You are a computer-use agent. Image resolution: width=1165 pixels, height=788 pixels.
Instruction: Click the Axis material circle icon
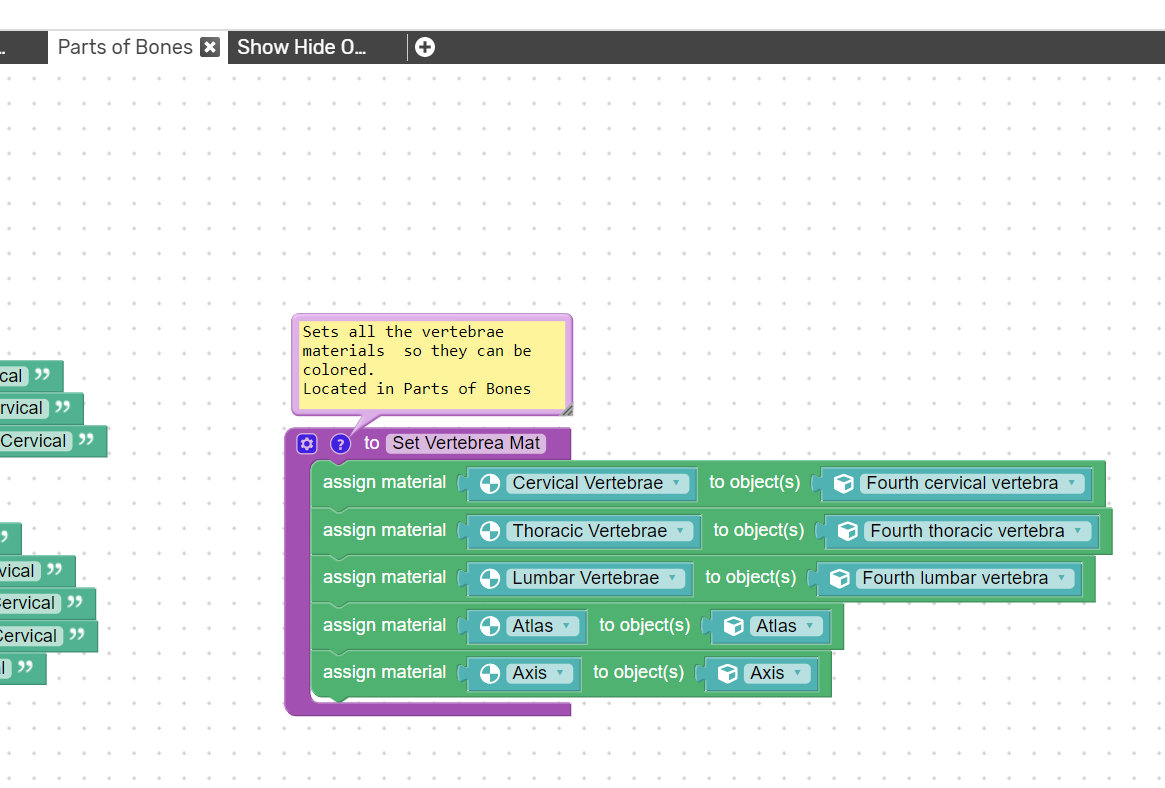490,674
